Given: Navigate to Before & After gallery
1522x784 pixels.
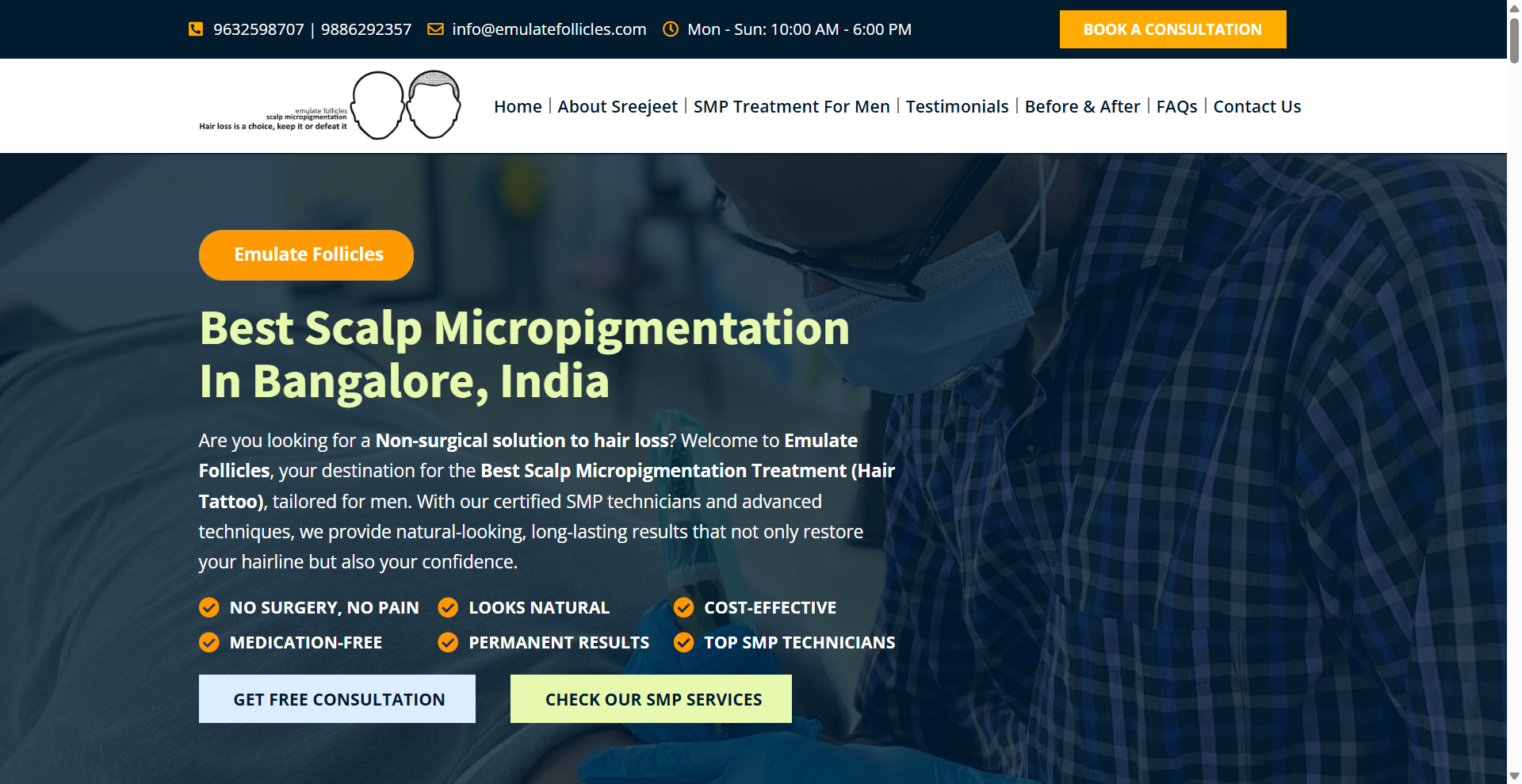Looking at the screenshot, I should [1082, 107].
